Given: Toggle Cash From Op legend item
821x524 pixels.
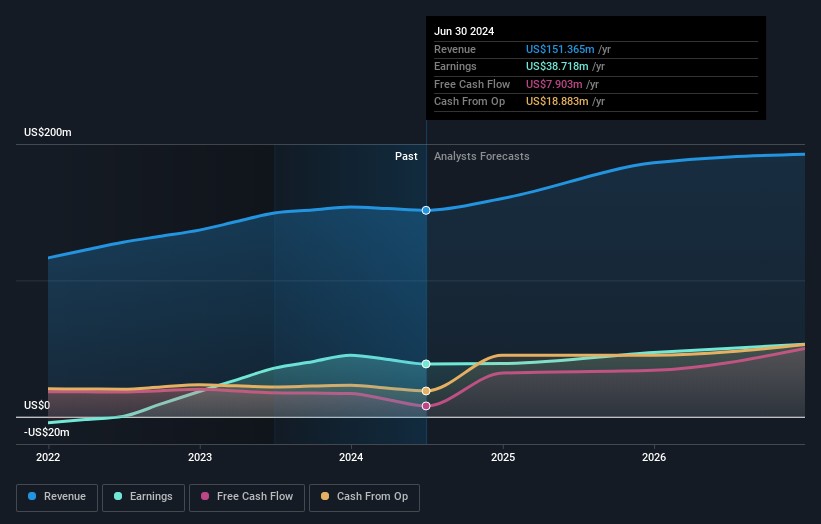Looking at the screenshot, I should pos(366,497).
